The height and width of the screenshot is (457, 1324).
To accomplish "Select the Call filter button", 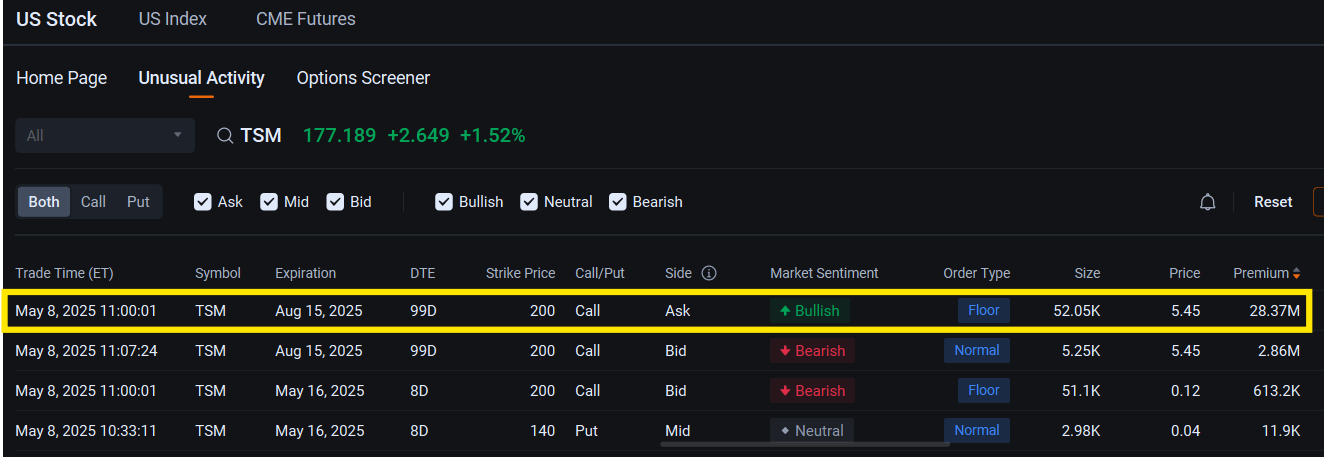I will pos(93,202).
